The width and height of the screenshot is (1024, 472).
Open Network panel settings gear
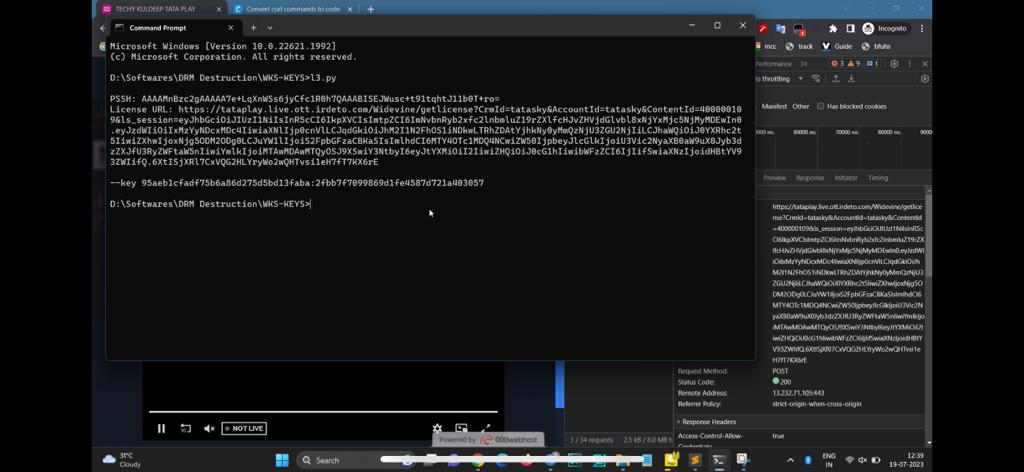point(924,78)
